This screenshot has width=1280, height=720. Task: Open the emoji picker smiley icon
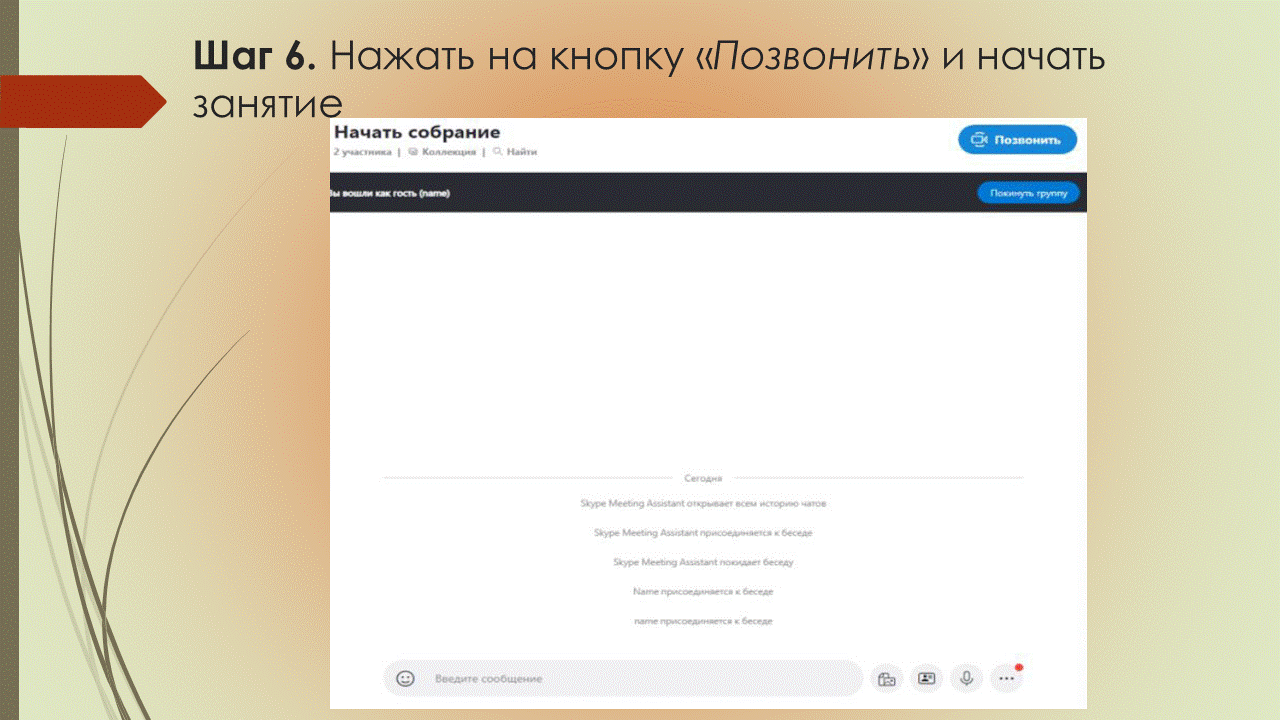(x=405, y=678)
